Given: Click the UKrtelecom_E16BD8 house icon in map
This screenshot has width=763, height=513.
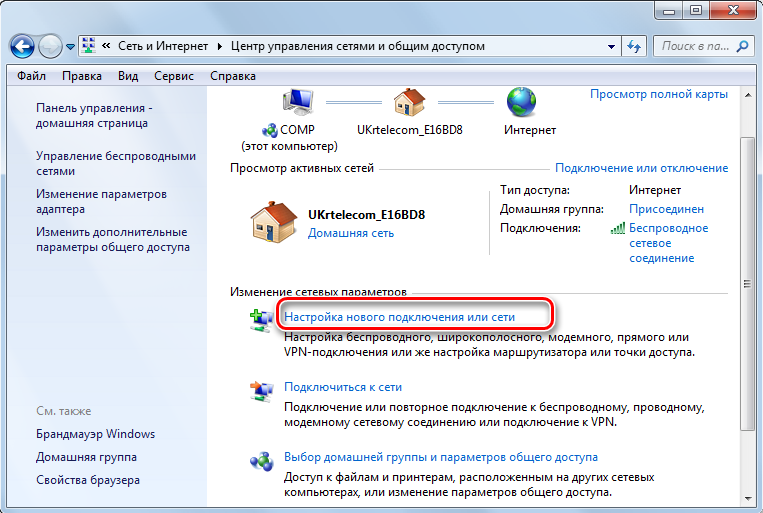Looking at the screenshot, I should (409, 102).
